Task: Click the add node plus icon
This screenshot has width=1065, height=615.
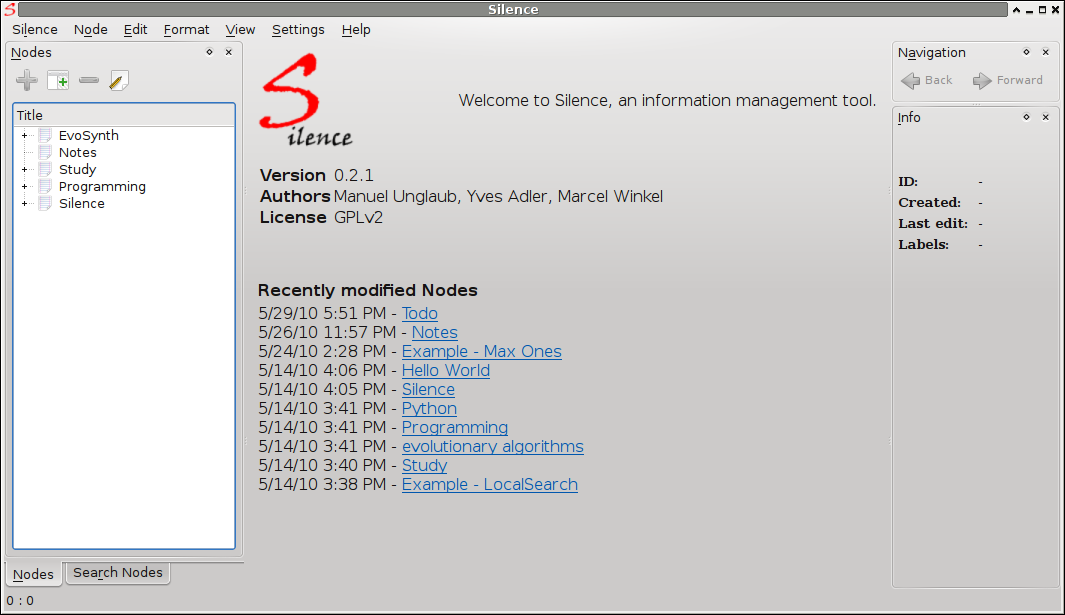Action: coord(27,80)
